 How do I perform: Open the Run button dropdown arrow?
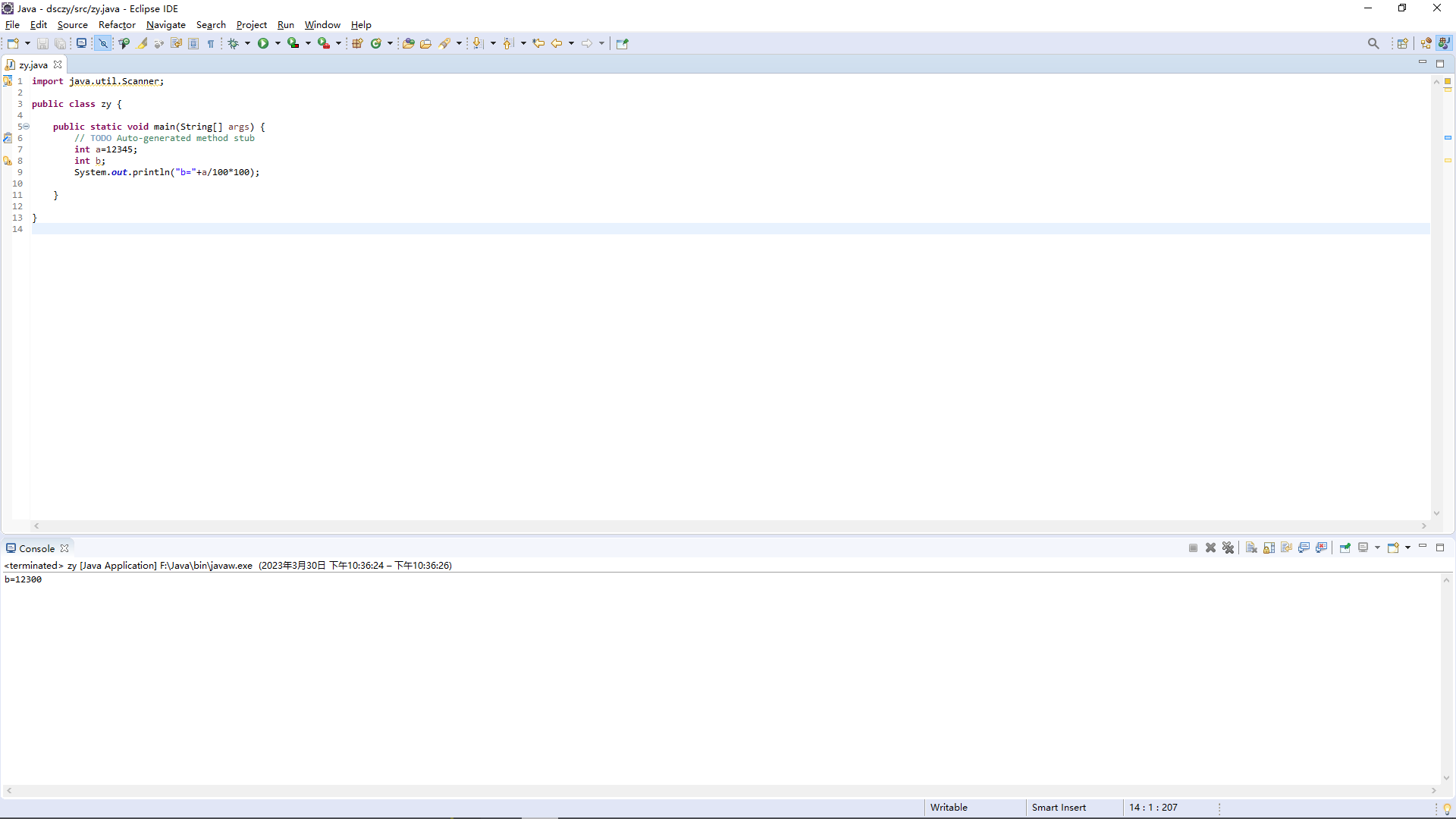pyautogui.click(x=278, y=43)
